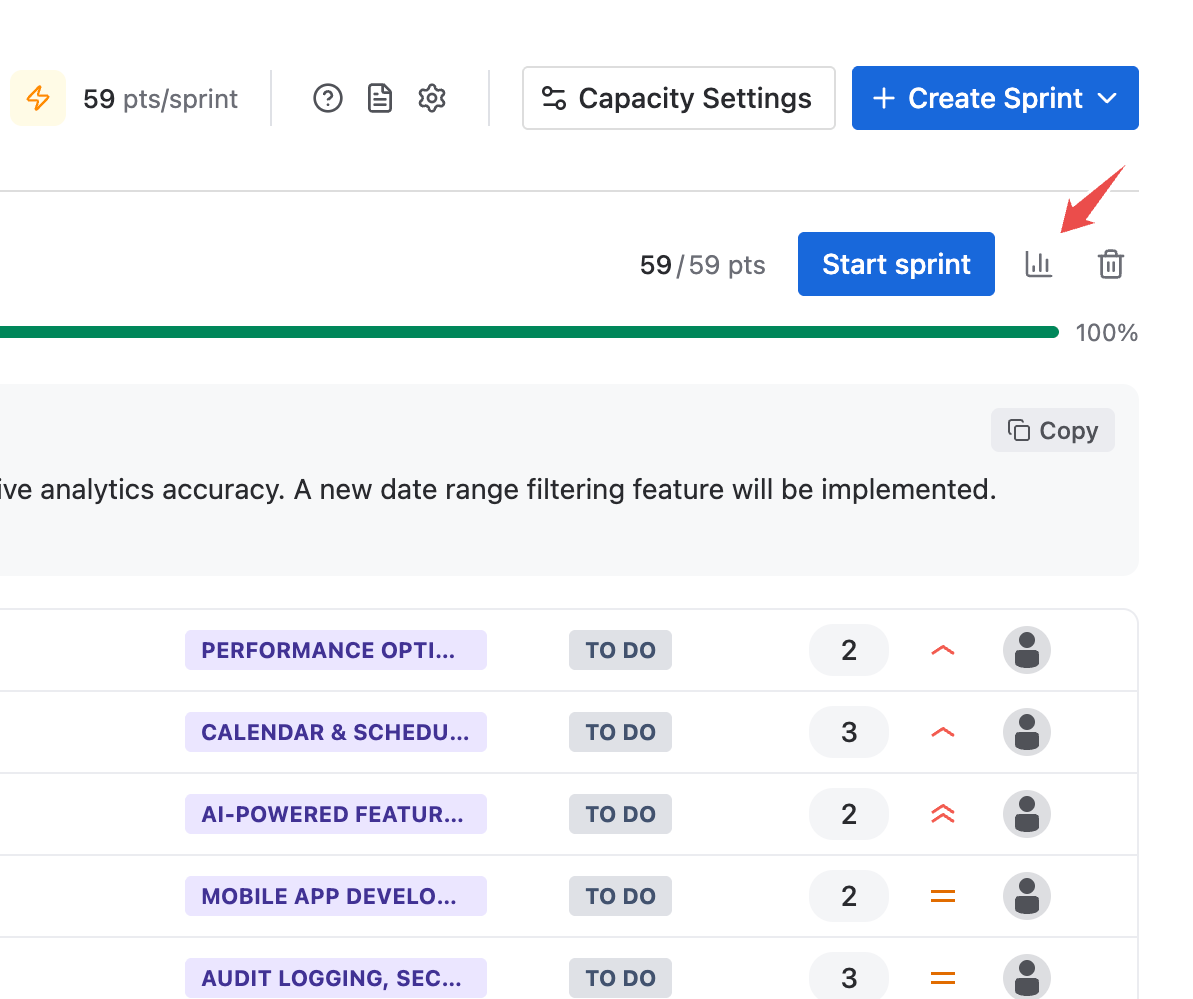The image size is (1193, 999).
Task: Click the 59 pts/sprint velocity text
Action: (x=161, y=99)
